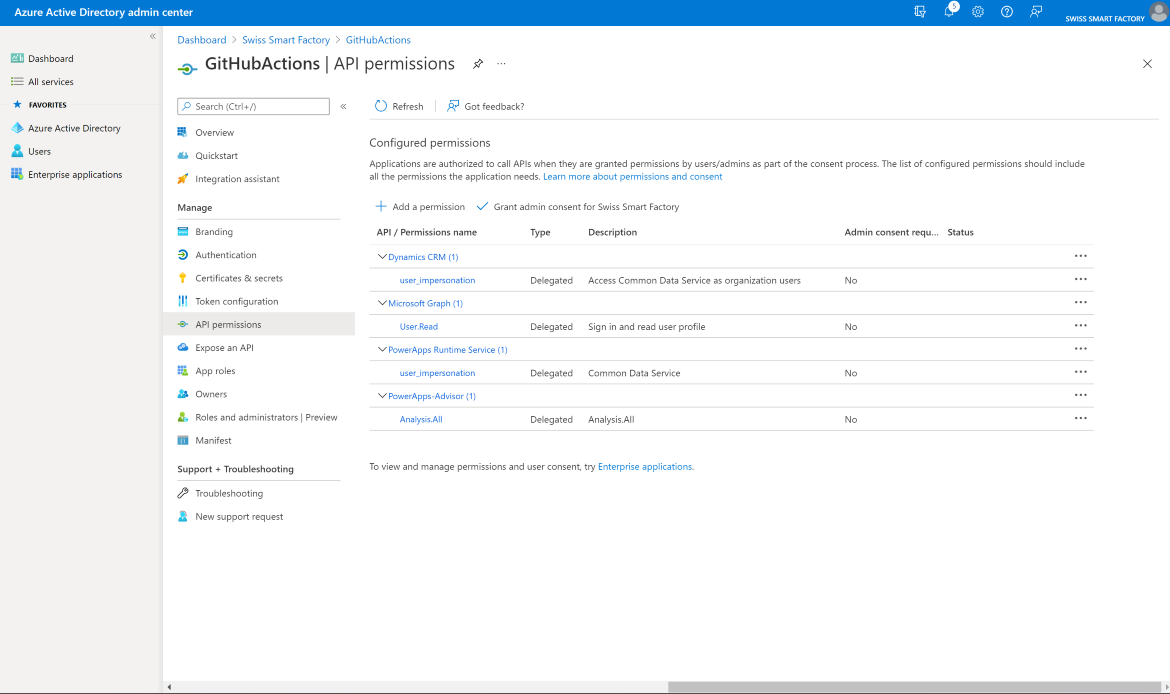Click the scrollbar left arrow

click(x=169, y=687)
